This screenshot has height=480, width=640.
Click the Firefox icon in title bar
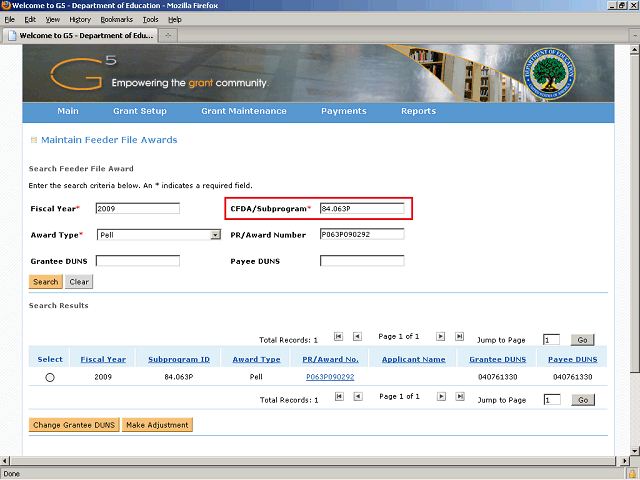[x=6, y=5]
